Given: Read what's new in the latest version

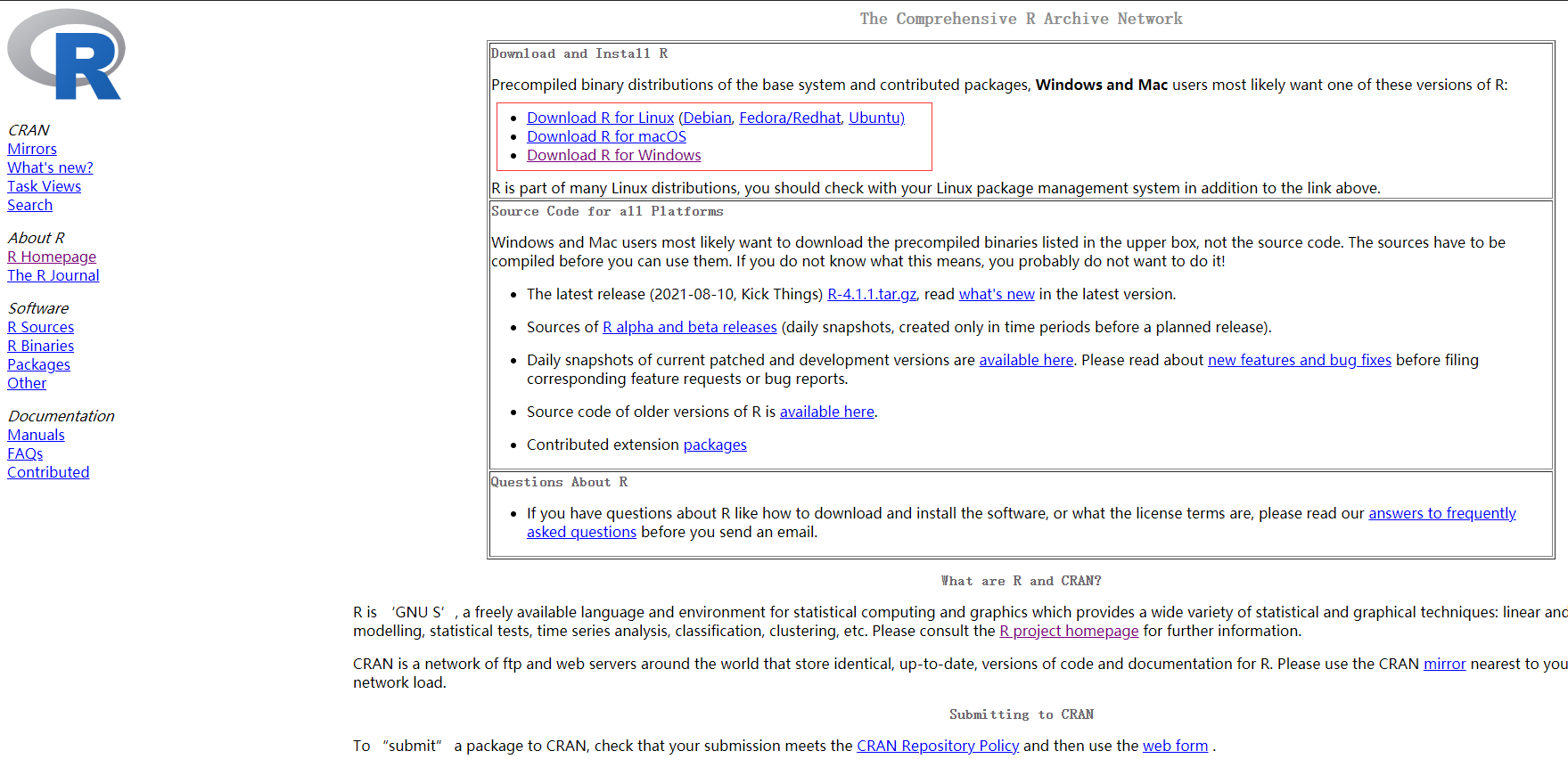Looking at the screenshot, I should coord(997,294).
